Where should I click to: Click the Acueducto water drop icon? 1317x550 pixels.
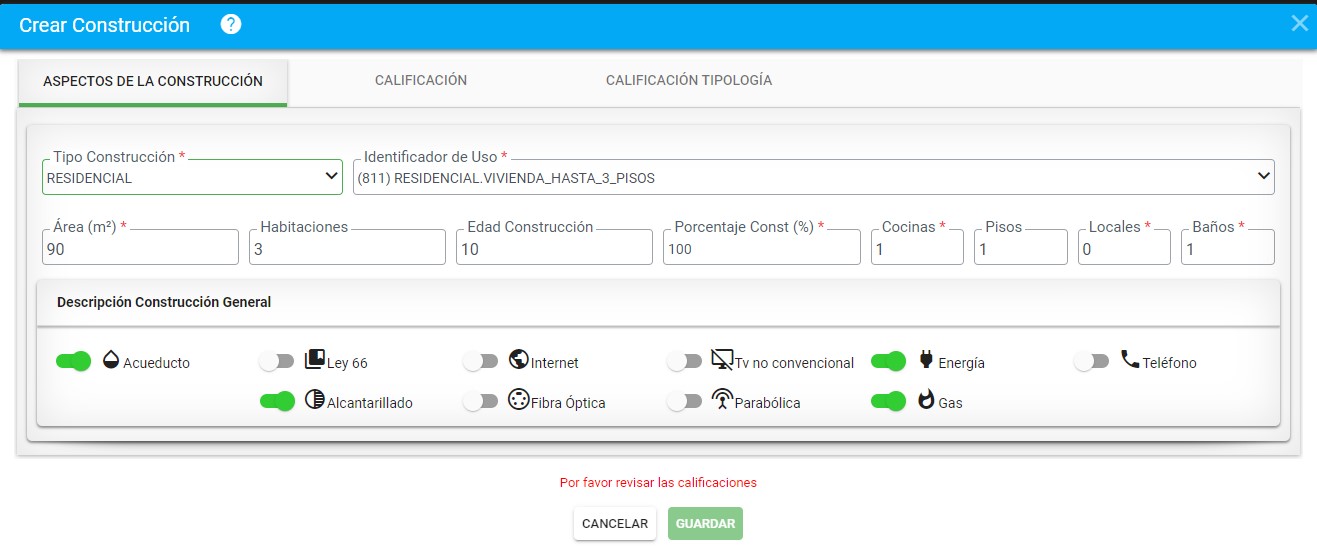[111, 360]
